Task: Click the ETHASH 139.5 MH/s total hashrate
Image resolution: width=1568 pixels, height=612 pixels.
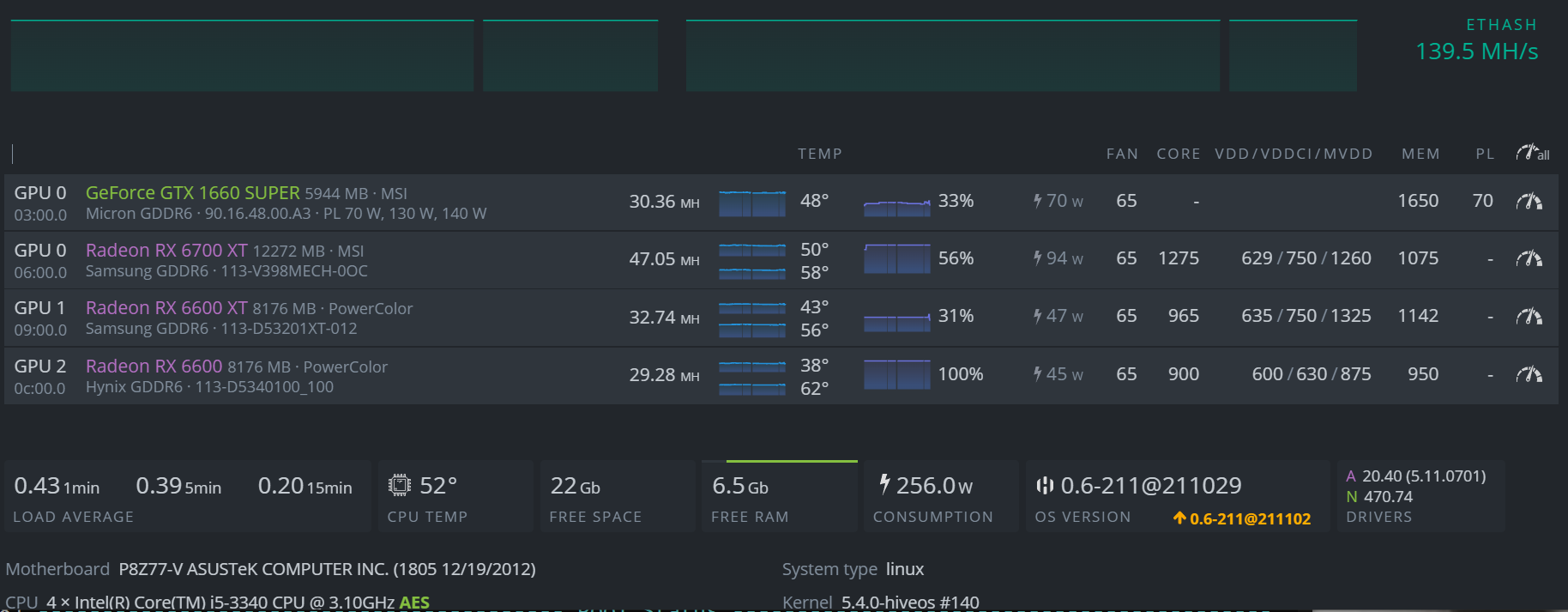Action: point(1476,52)
